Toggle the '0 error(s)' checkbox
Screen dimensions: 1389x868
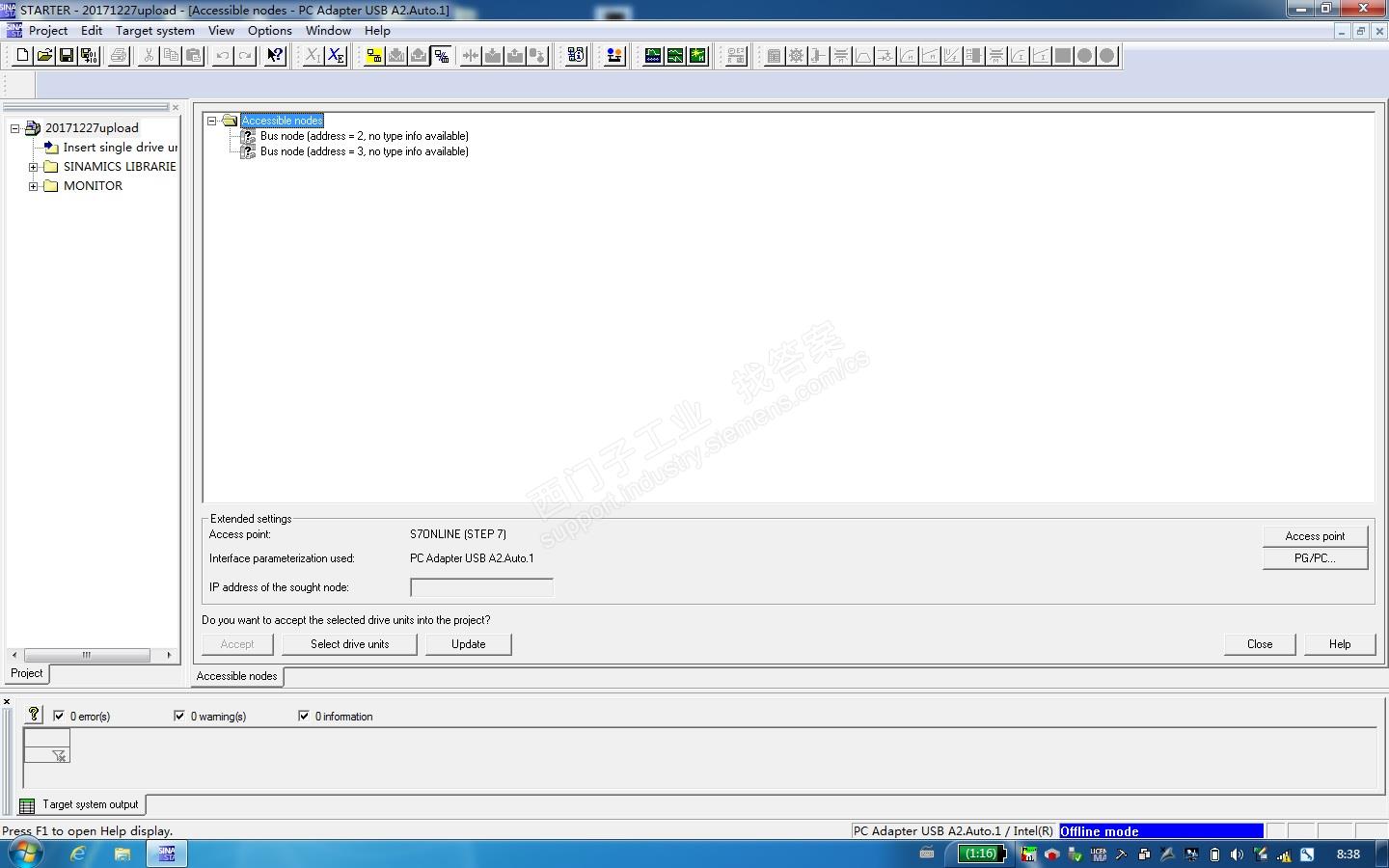click(x=59, y=716)
